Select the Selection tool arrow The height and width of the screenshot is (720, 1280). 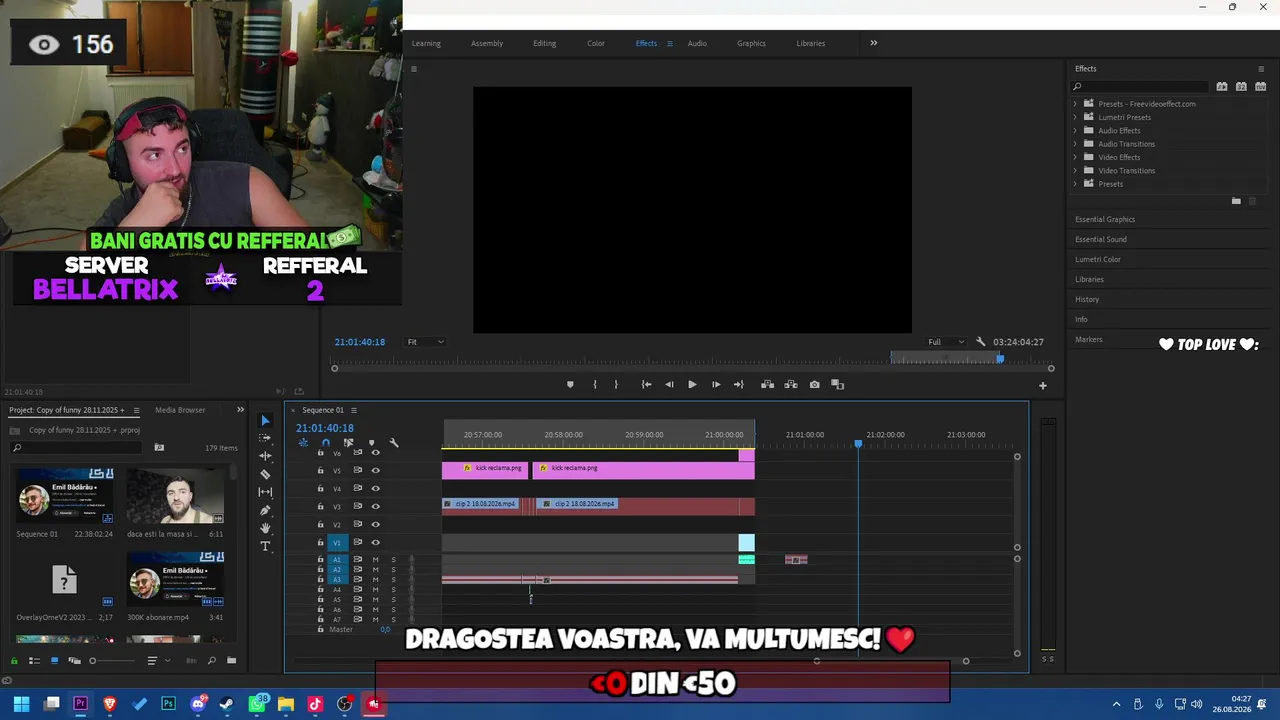click(x=265, y=421)
